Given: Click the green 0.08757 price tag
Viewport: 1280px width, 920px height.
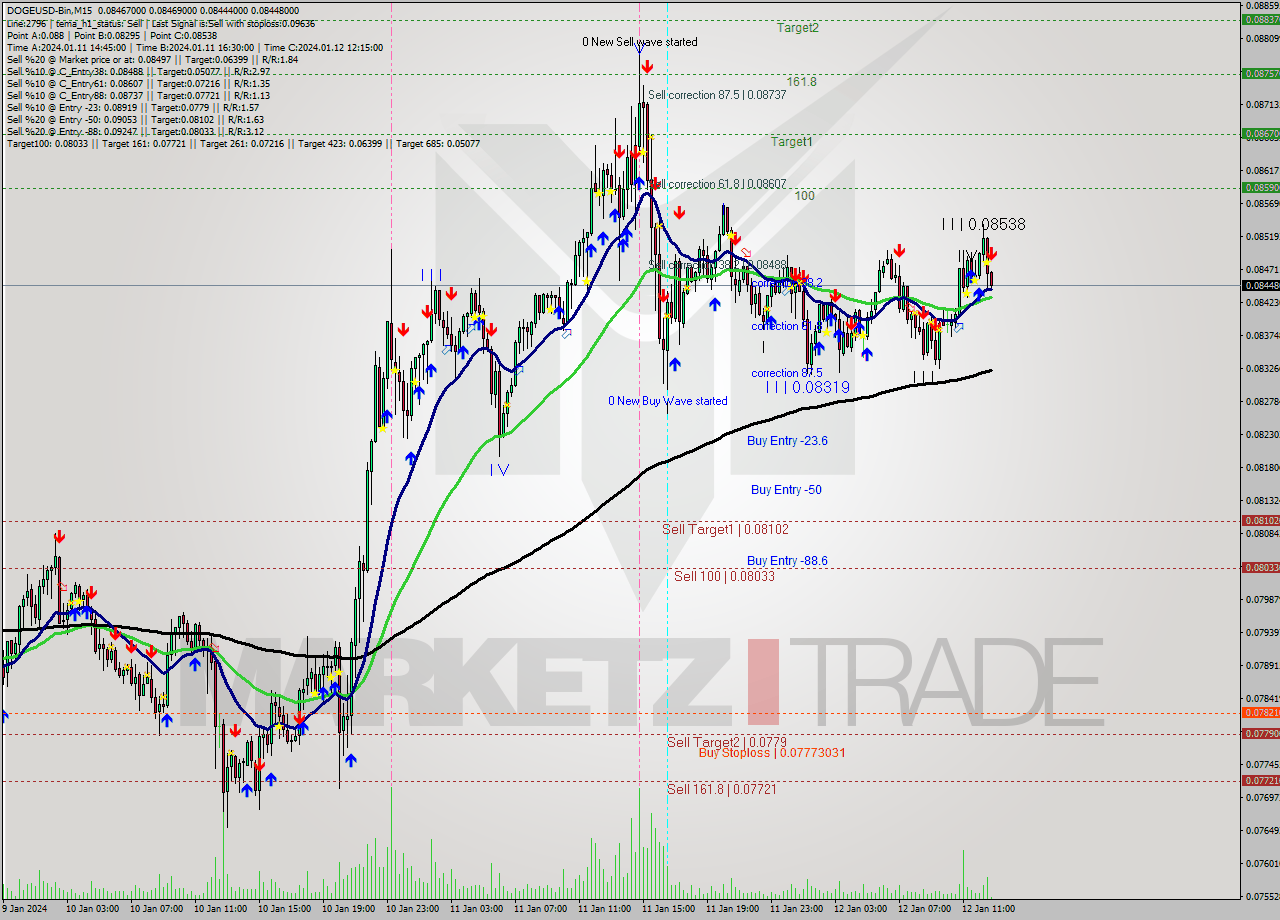Looking at the screenshot, I should 1260,73.
